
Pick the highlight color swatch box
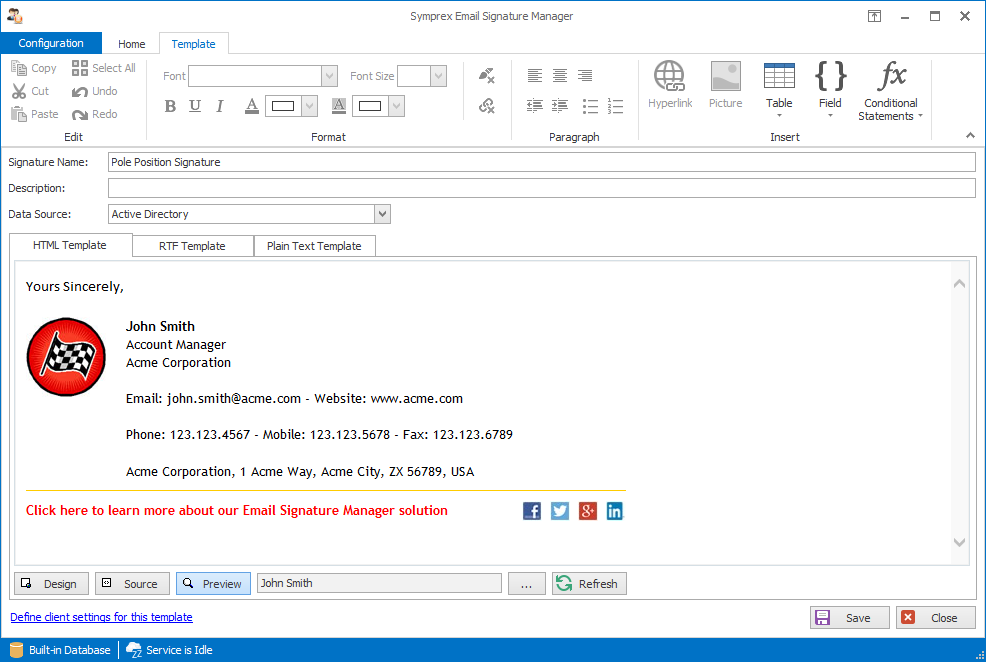[370, 106]
